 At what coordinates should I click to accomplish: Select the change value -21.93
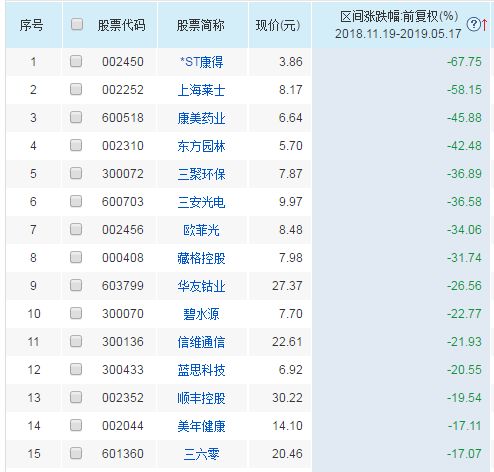point(464,342)
